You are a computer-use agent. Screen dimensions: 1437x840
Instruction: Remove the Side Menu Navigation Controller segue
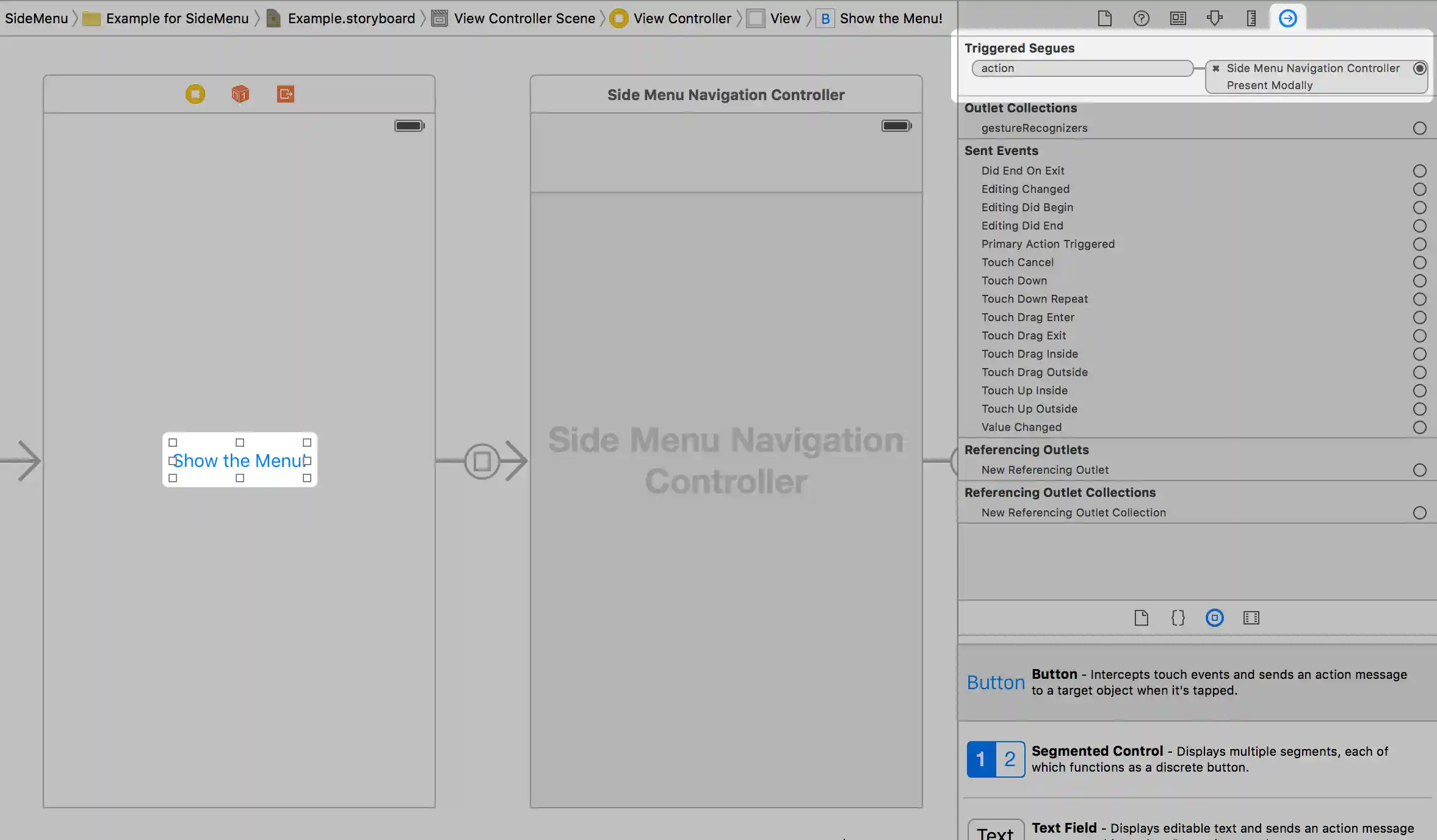pyautogui.click(x=1216, y=68)
